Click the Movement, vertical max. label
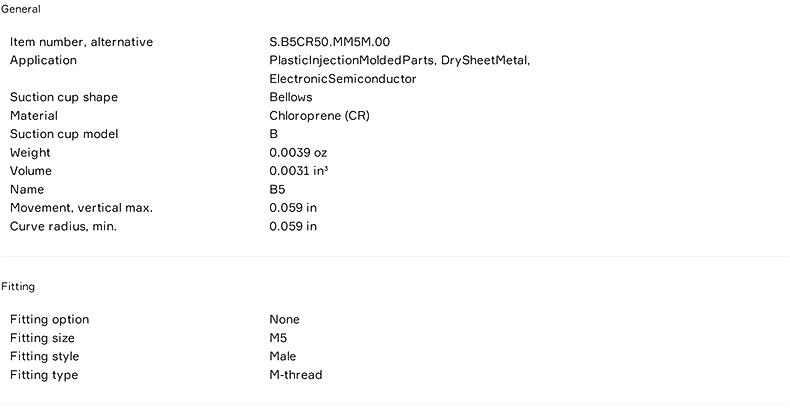 81,208
